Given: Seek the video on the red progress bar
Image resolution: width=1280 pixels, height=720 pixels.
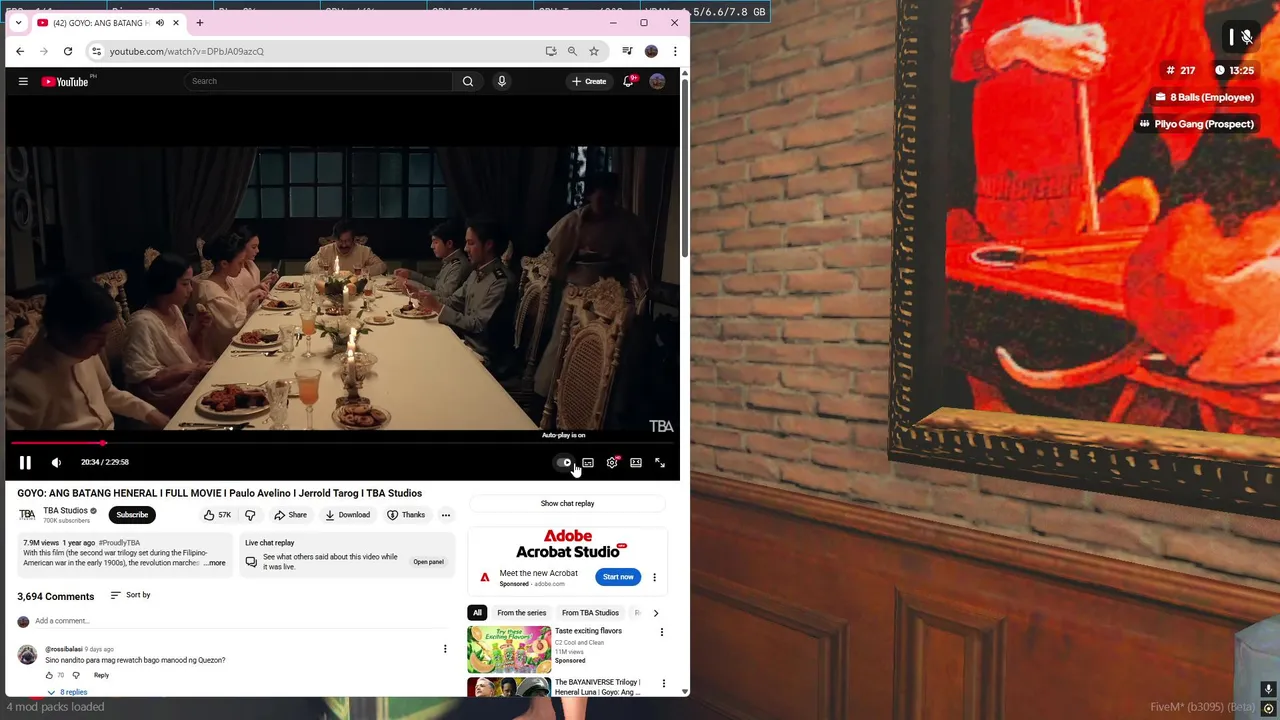Looking at the screenshot, I should point(342,443).
